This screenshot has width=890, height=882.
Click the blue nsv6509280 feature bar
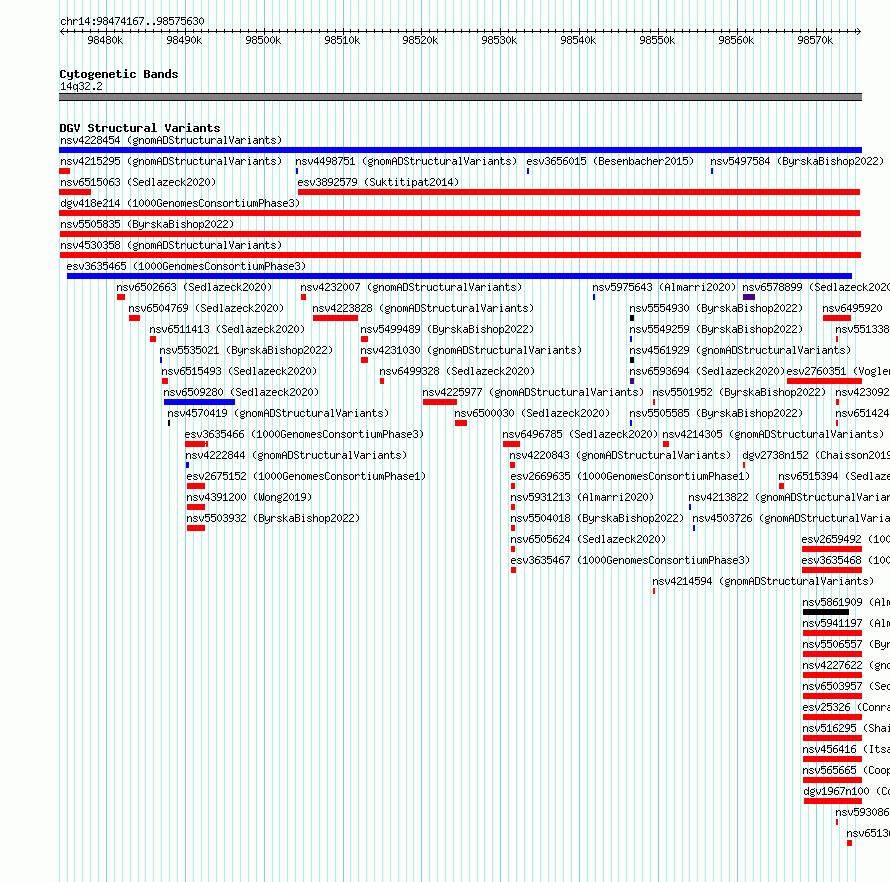point(199,402)
